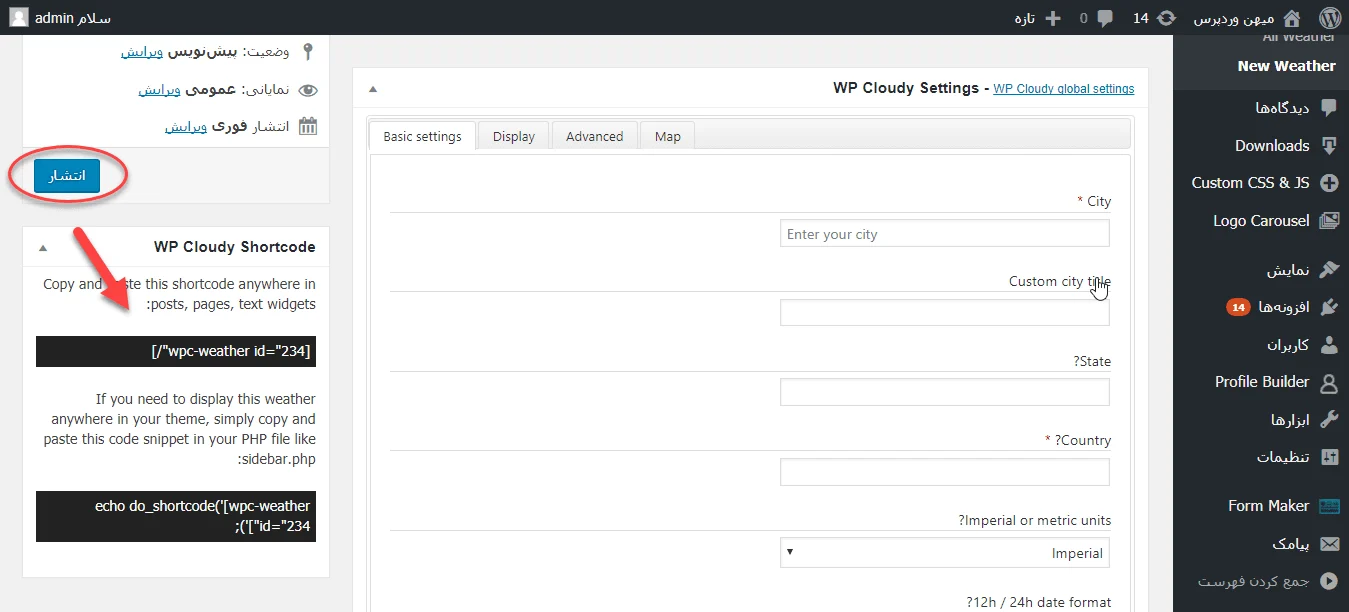The width and height of the screenshot is (1349, 612).
Task: Click میهن وردپرس site name in admin bar
Action: point(1234,18)
